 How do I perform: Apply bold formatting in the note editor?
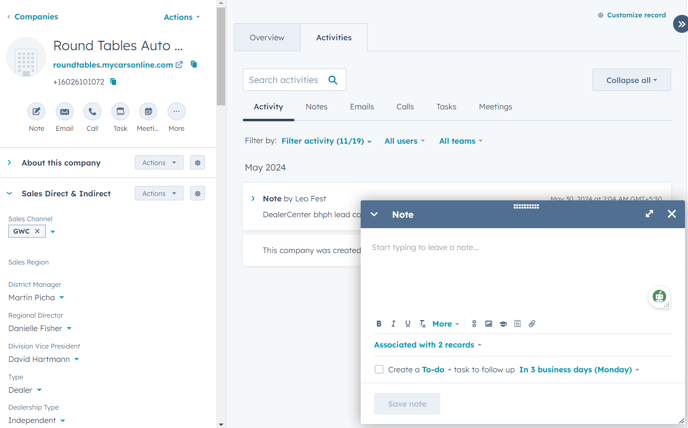click(379, 324)
